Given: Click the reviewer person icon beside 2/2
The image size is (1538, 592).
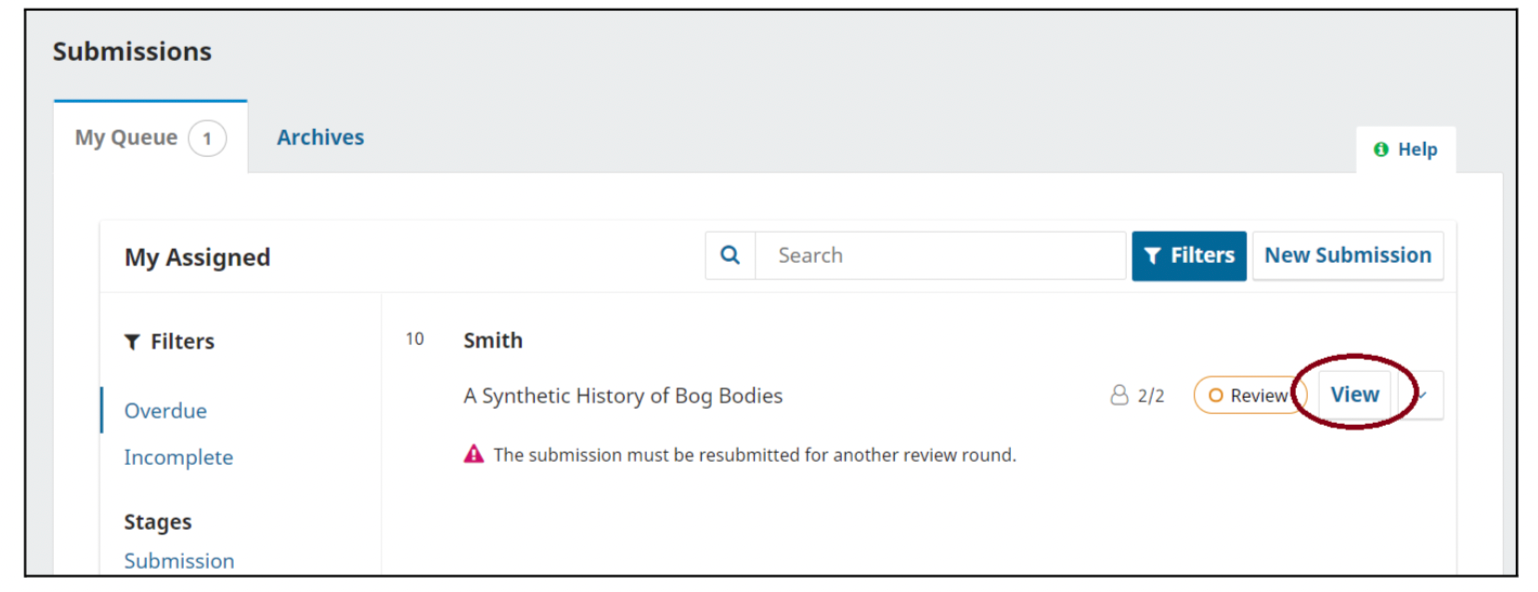Looking at the screenshot, I should pyautogui.click(x=1119, y=396).
